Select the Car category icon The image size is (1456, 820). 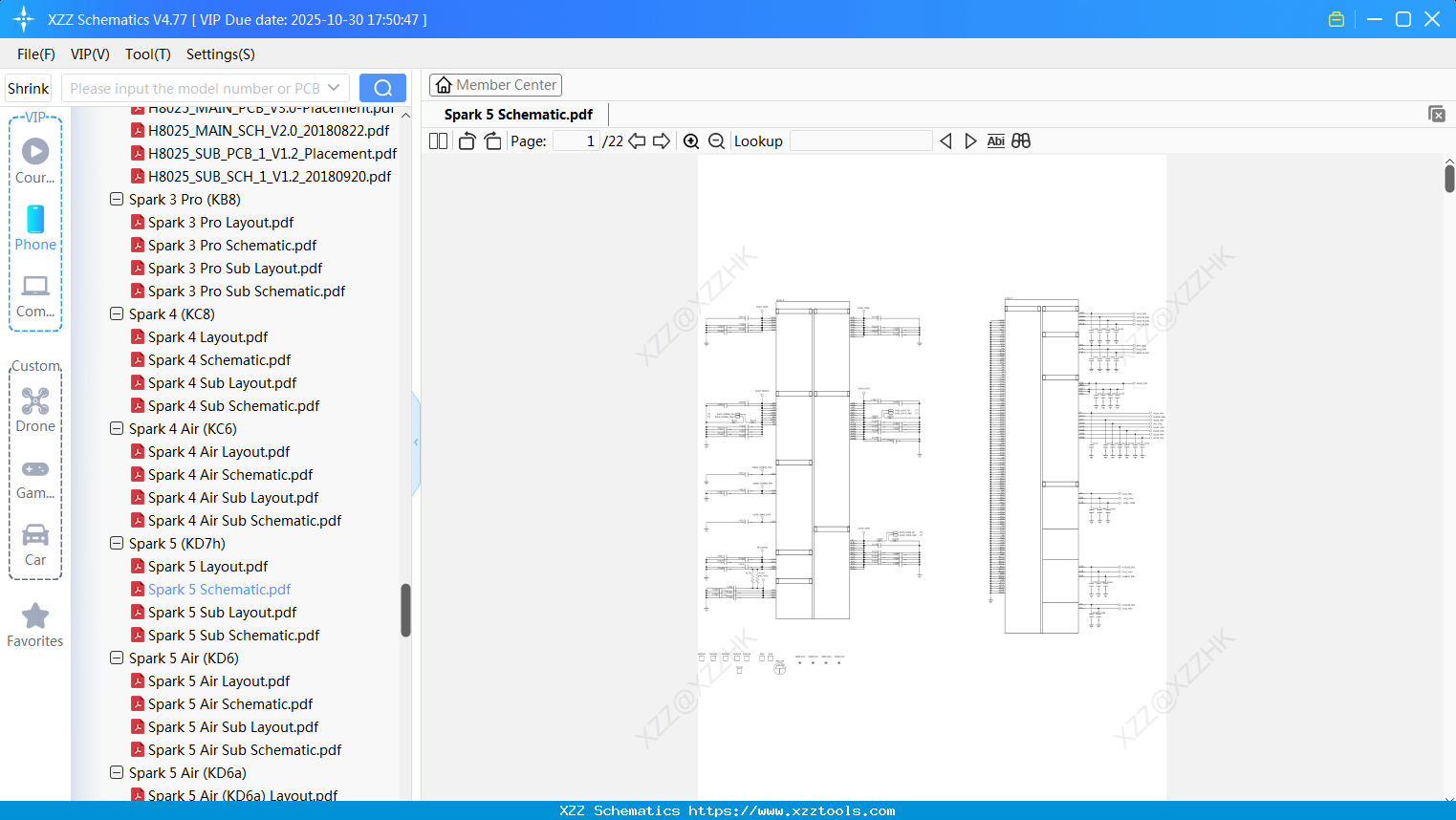(x=35, y=538)
